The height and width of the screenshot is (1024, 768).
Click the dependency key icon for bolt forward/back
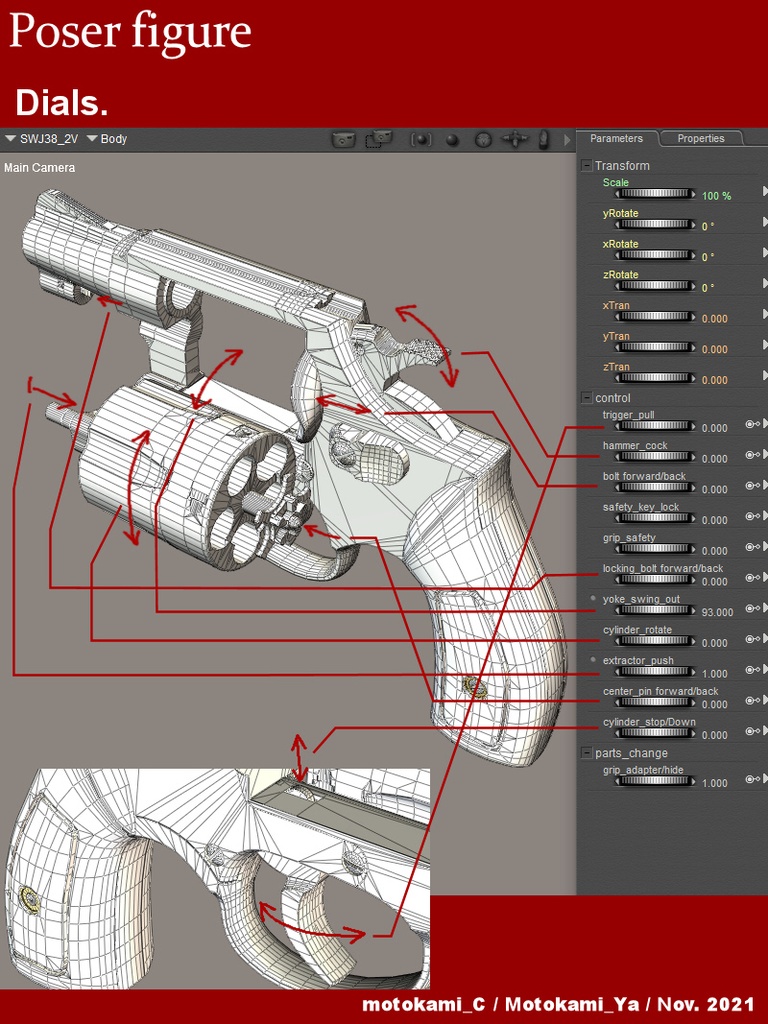click(x=752, y=486)
